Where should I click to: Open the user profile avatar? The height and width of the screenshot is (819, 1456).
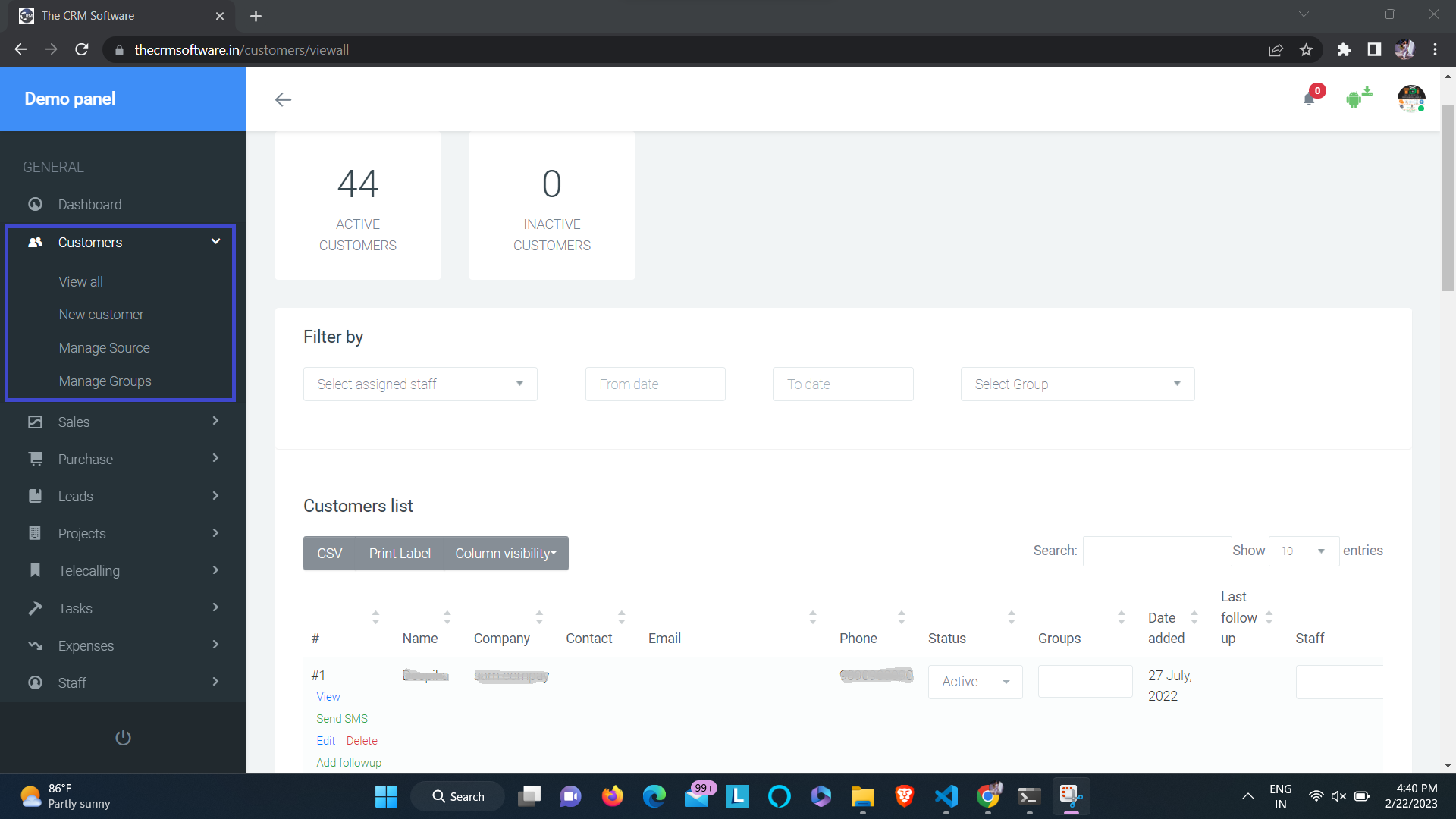[x=1410, y=99]
